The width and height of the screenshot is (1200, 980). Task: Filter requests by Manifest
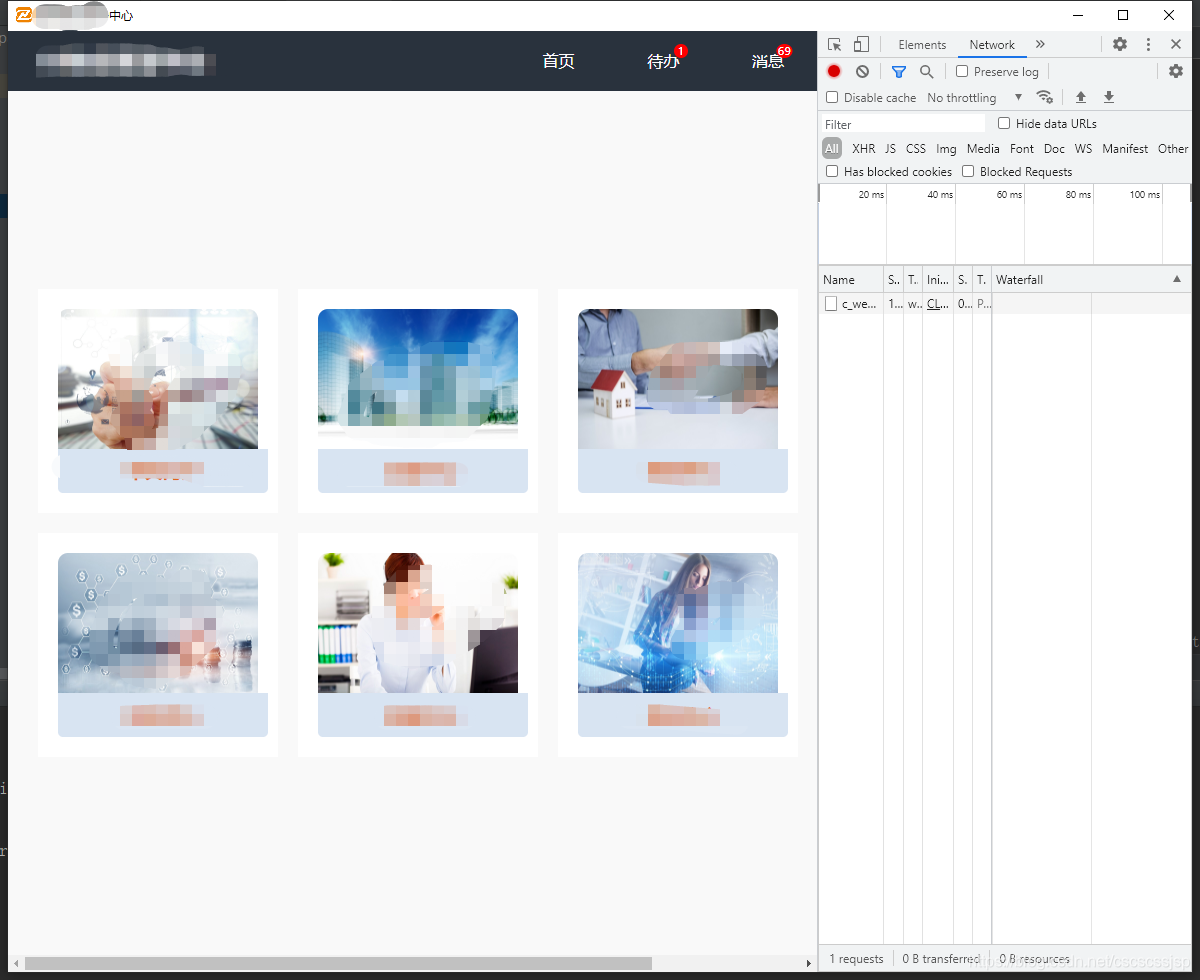pos(1125,149)
